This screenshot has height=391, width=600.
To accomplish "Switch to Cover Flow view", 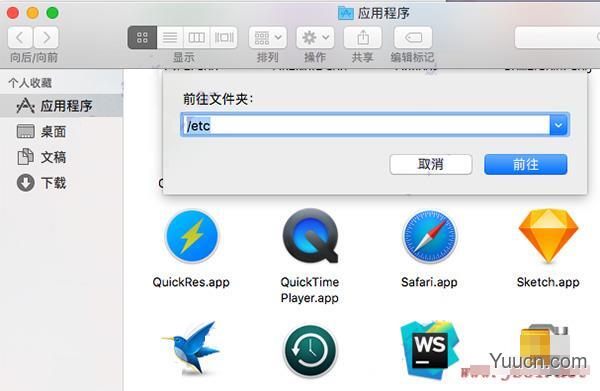I will click(224, 37).
